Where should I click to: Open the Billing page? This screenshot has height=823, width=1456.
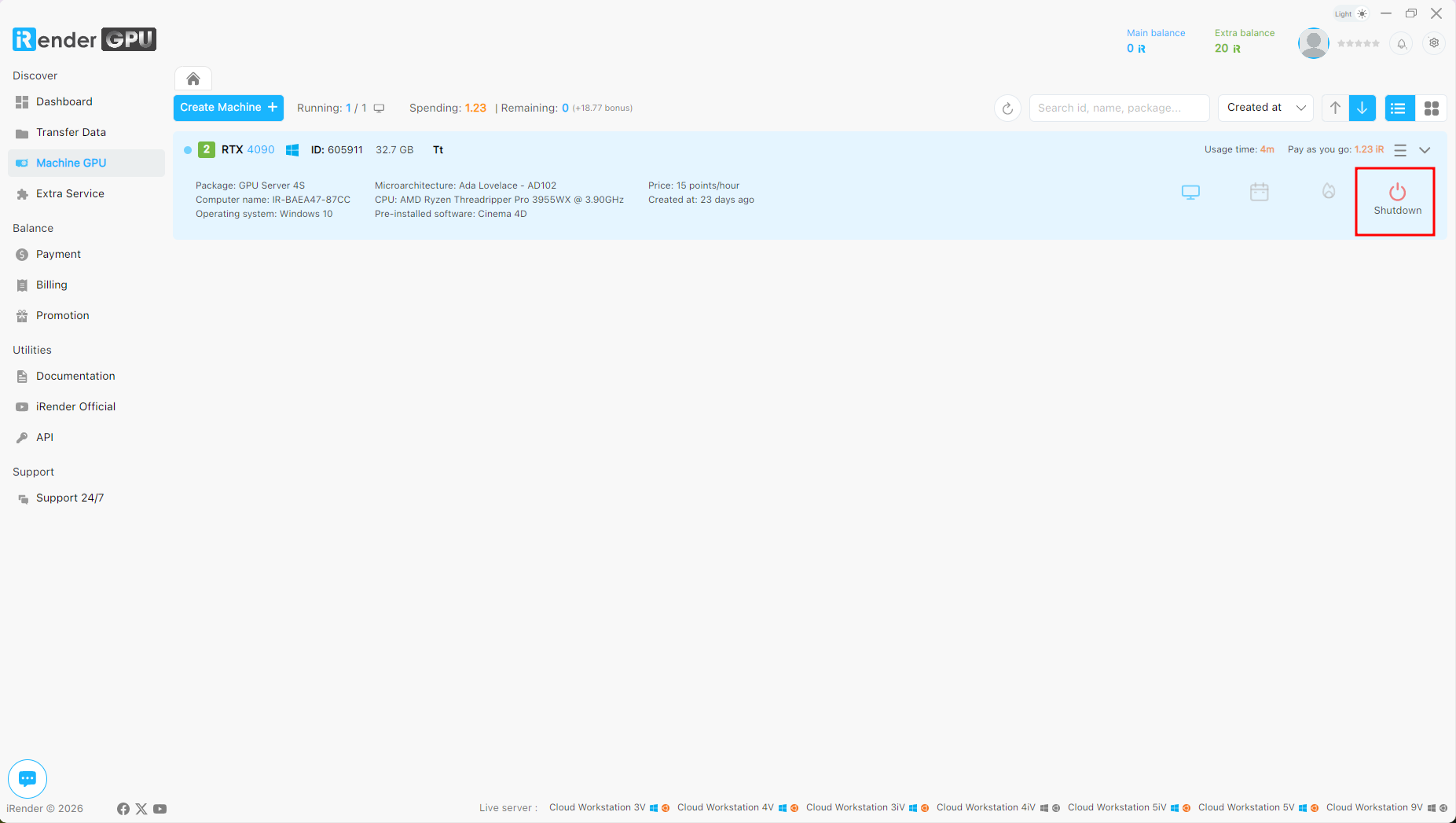(x=86, y=285)
